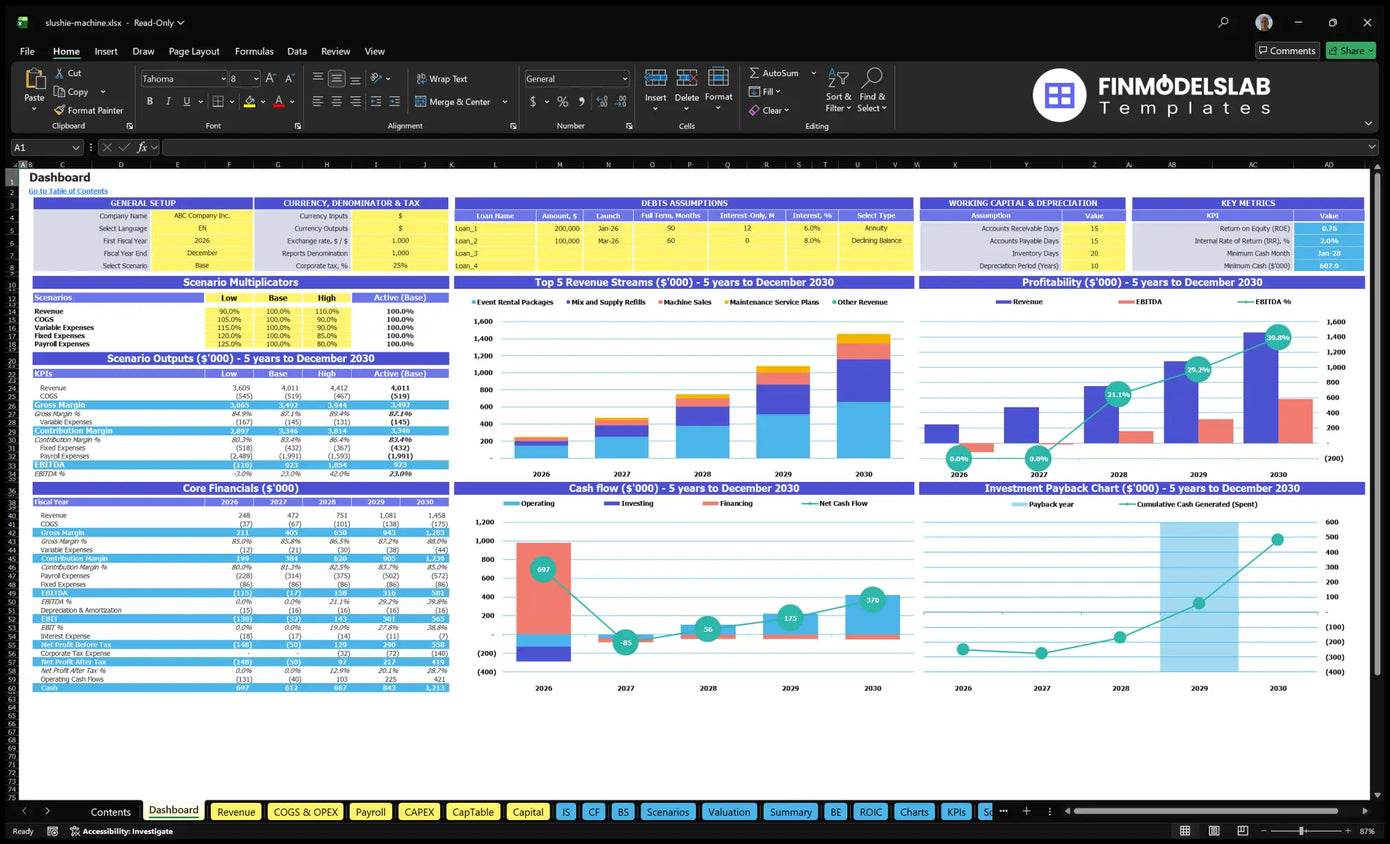Expand the Merge & Center dropdown arrow

pos(504,102)
